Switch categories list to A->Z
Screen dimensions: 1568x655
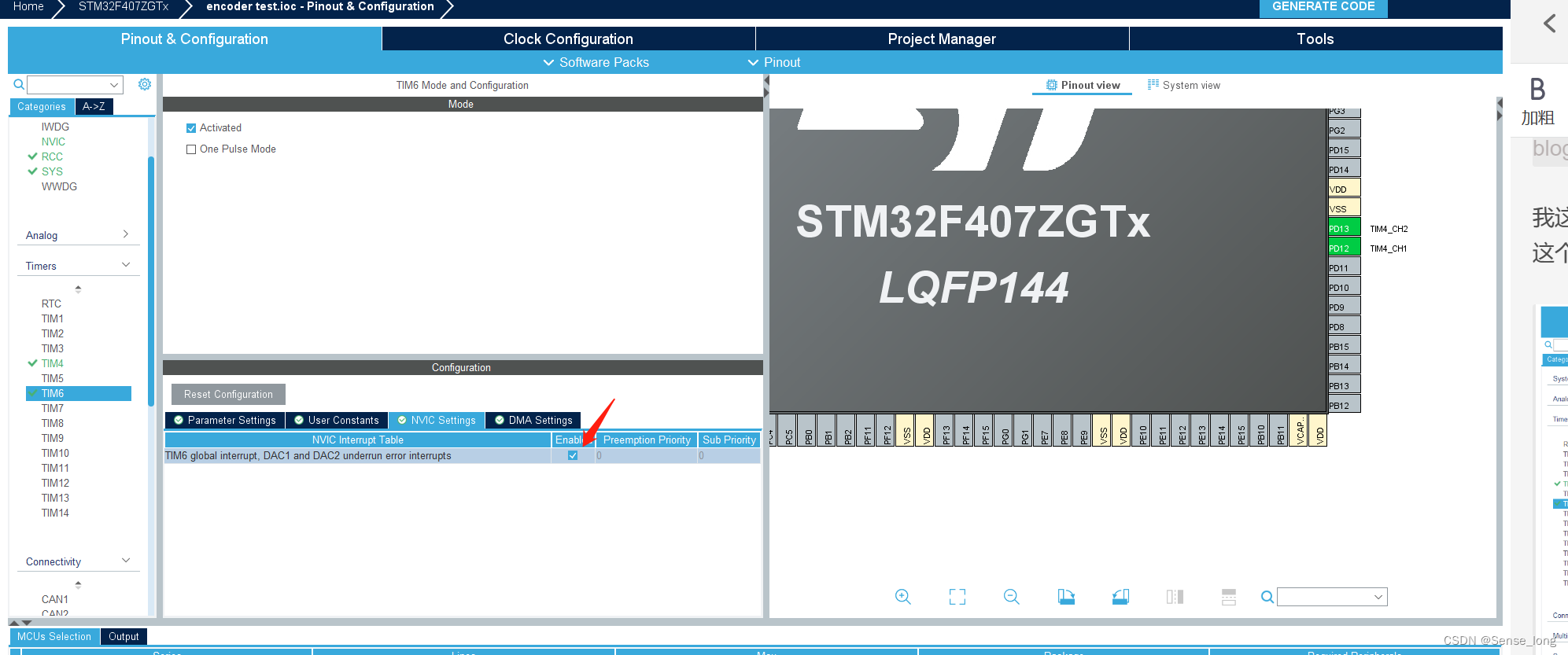94,106
